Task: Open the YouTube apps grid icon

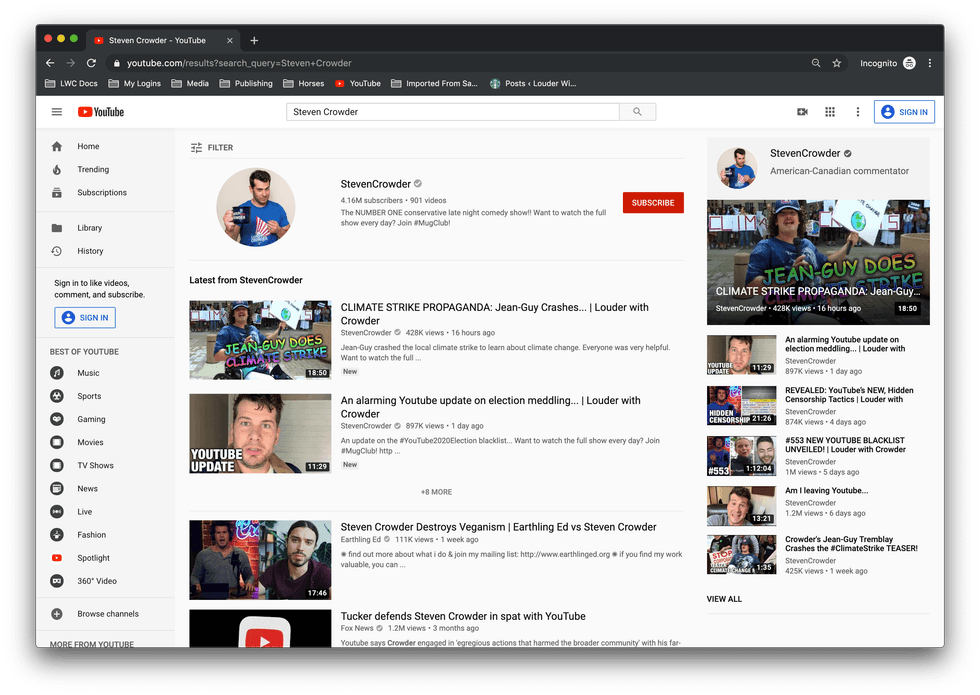Action: [x=829, y=112]
